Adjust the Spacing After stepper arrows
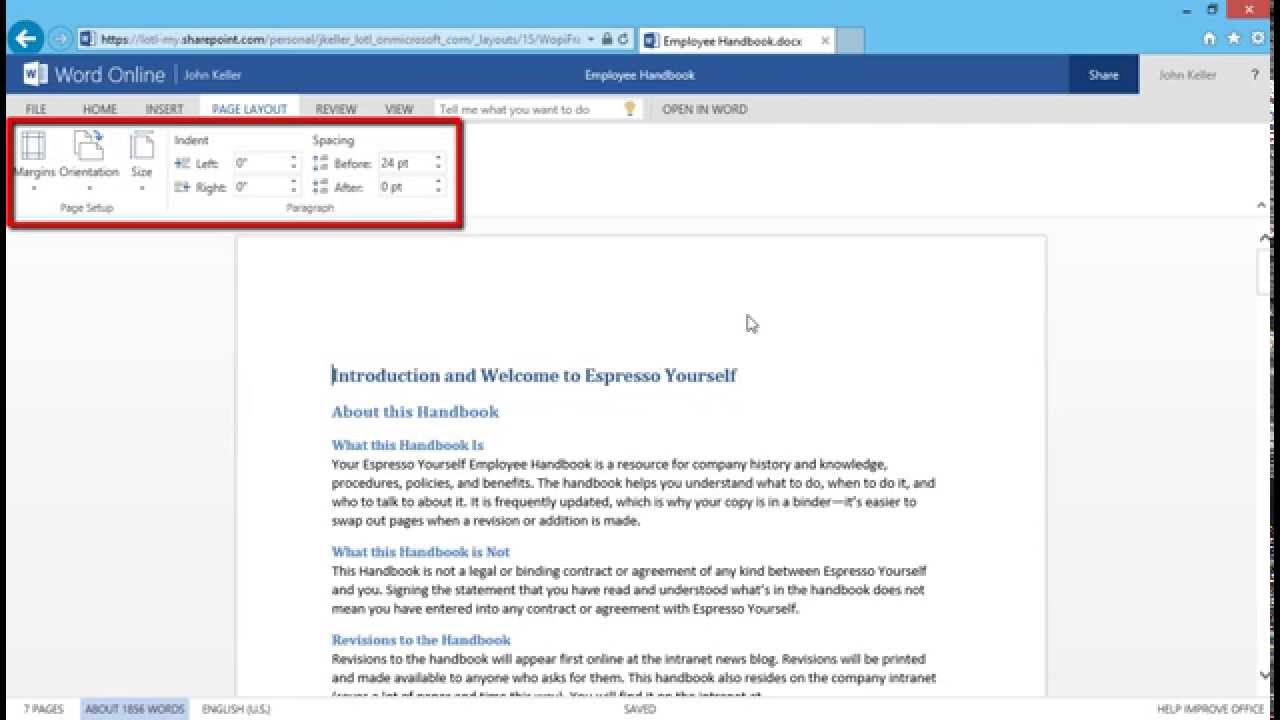The width and height of the screenshot is (1280, 720). point(438,186)
